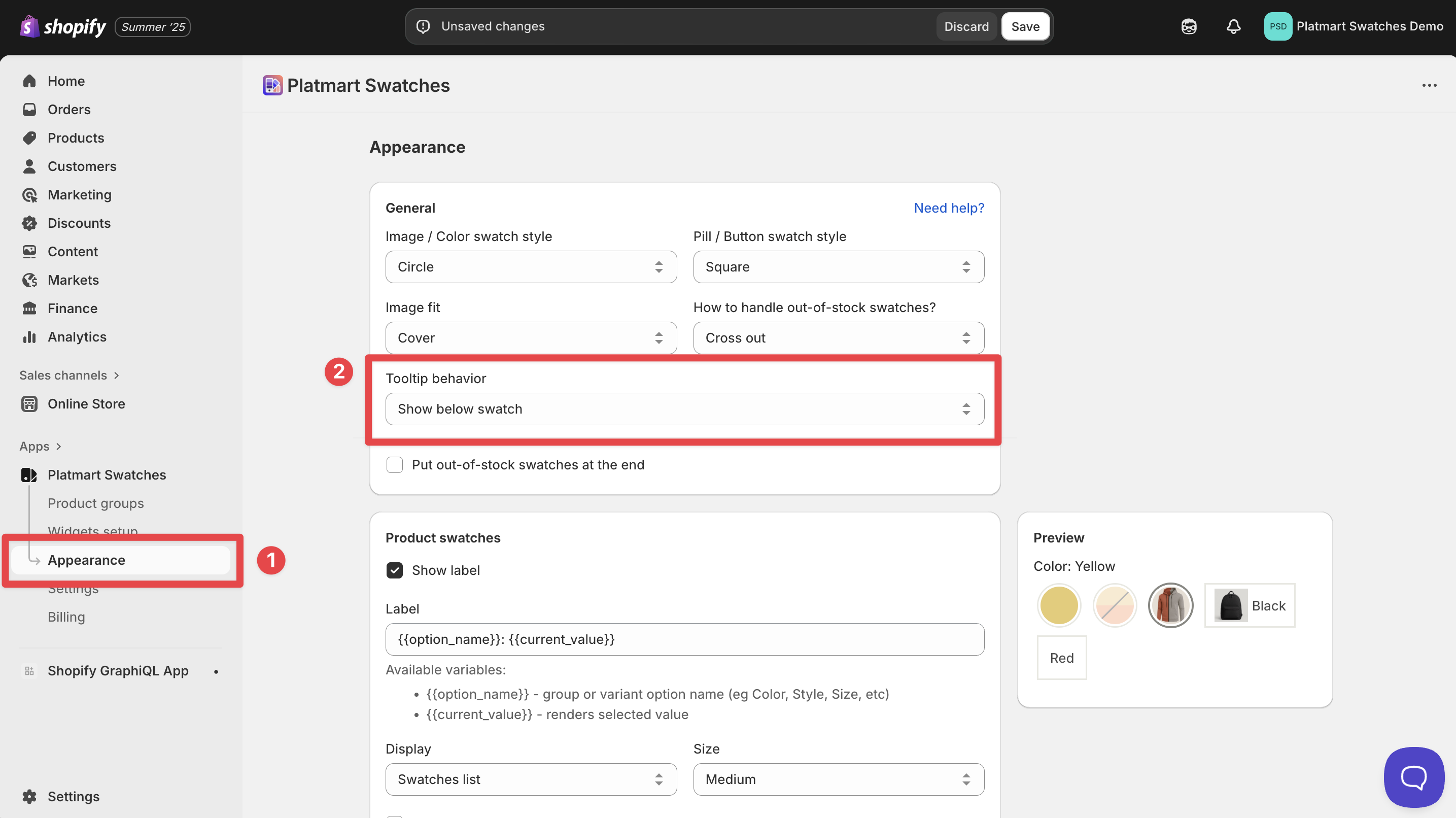
Task: Open the Size Medium dropdown
Action: 838,779
